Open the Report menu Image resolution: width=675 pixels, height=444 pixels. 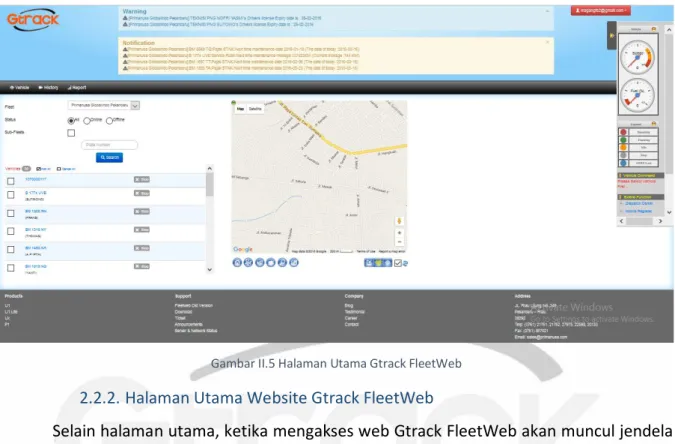[77, 87]
